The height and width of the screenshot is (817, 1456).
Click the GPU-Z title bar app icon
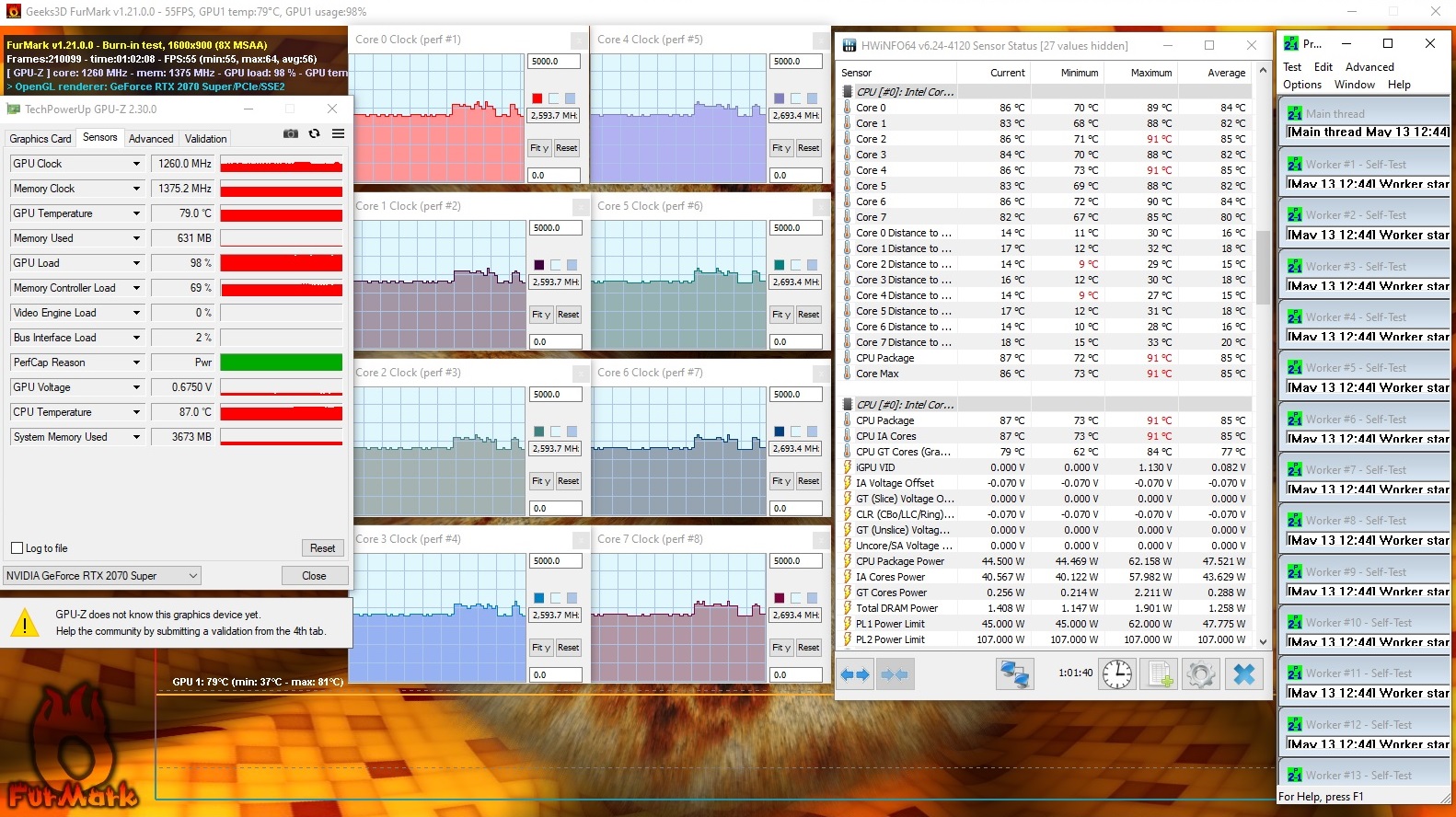pyautogui.click(x=14, y=109)
